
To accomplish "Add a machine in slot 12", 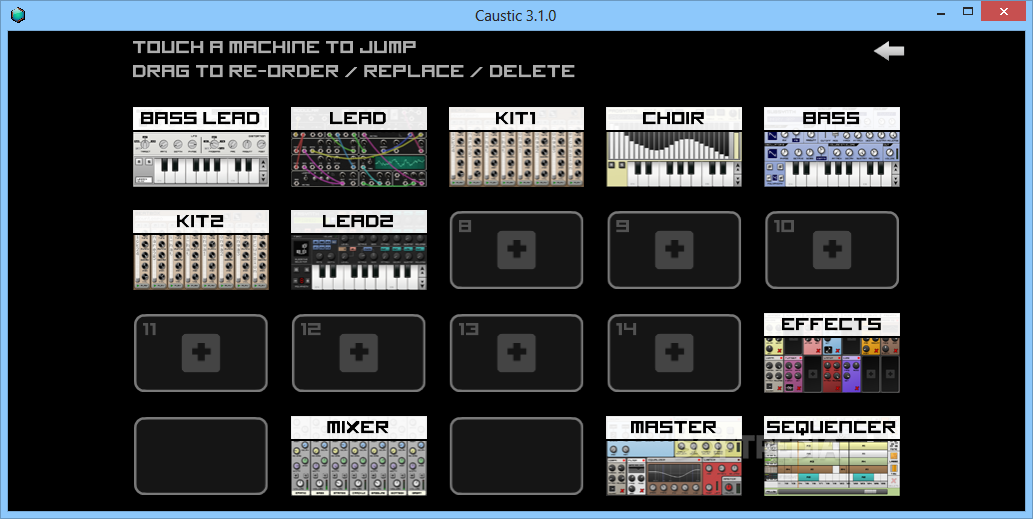I will (359, 353).
